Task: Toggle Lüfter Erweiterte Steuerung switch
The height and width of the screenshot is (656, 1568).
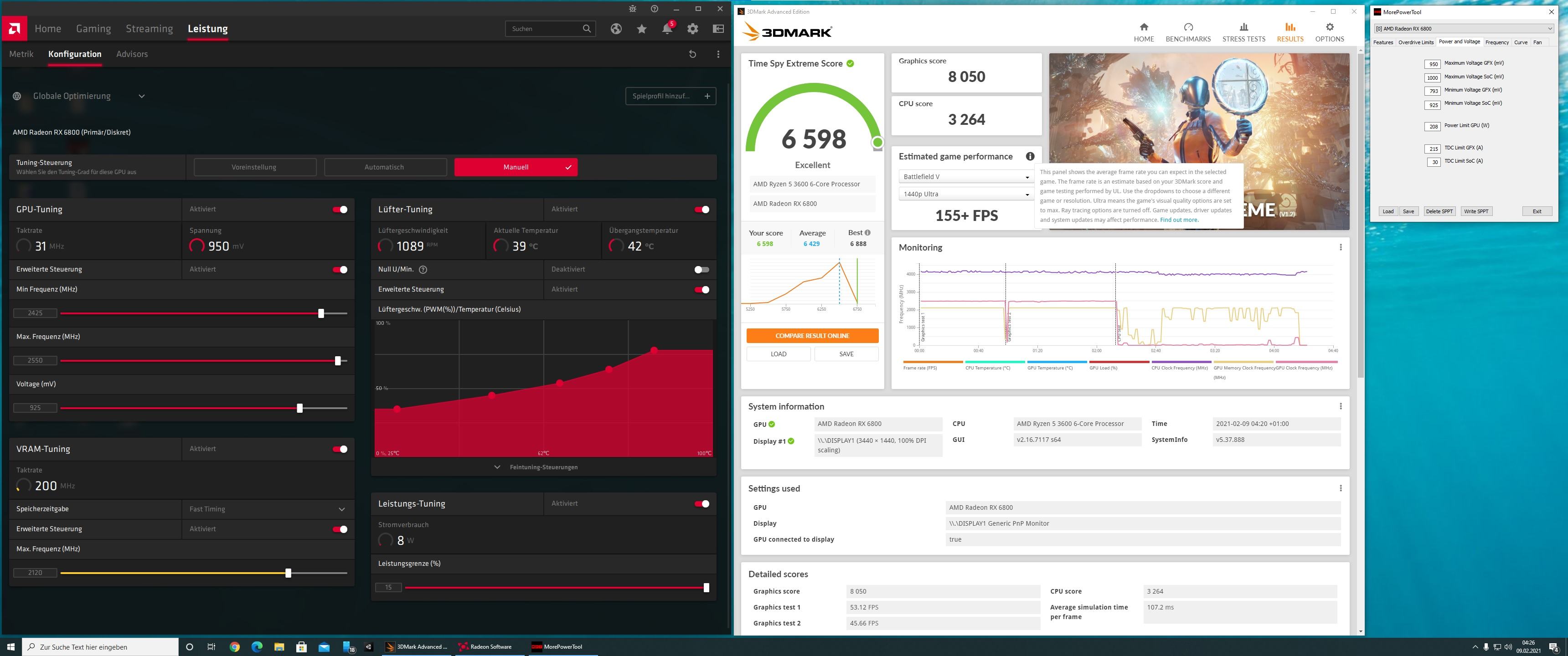Action: click(x=702, y=290)
